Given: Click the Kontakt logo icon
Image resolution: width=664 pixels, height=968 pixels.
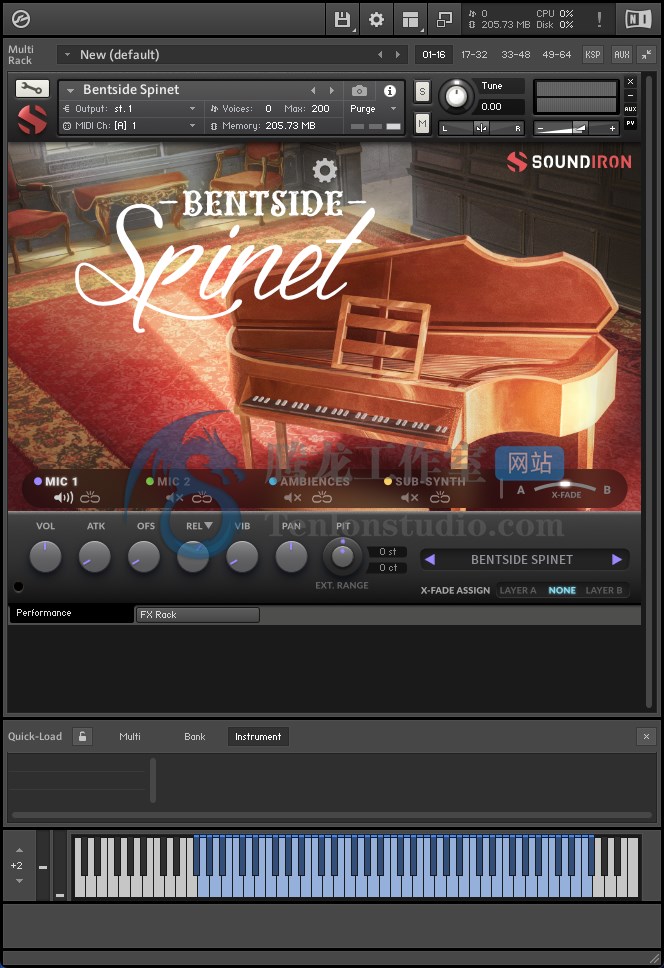Looking at the screenshot, I should [x=20, y=20].
